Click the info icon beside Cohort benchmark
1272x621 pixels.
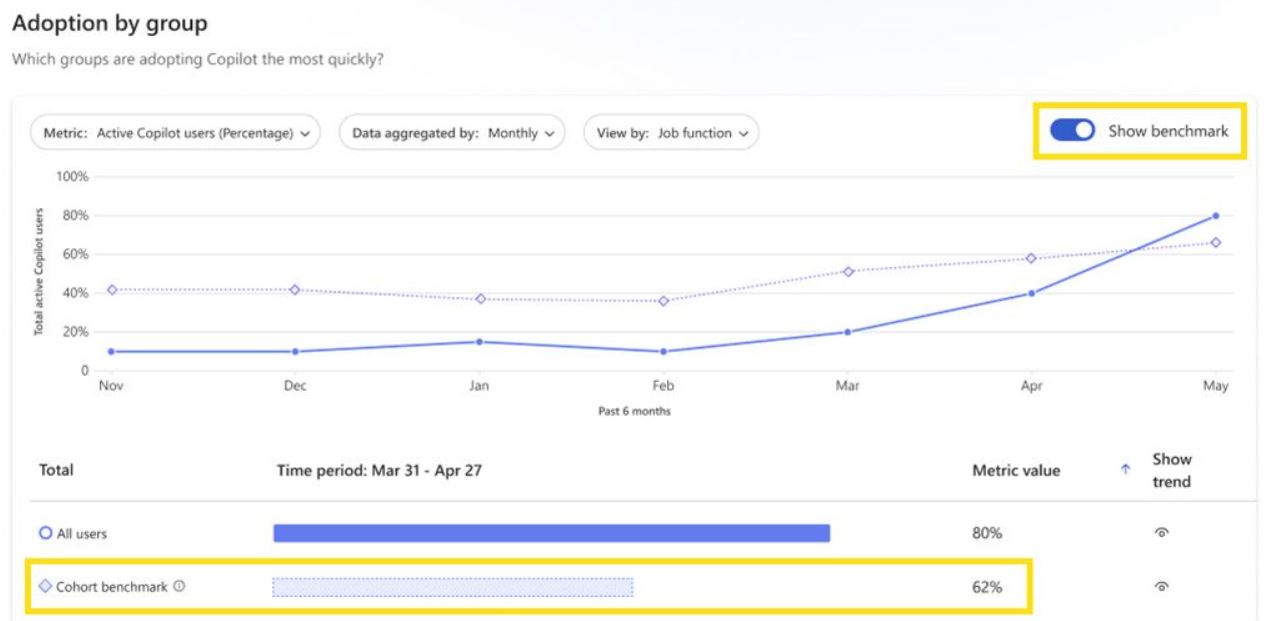pyautogui.click(x=180, y=586)
